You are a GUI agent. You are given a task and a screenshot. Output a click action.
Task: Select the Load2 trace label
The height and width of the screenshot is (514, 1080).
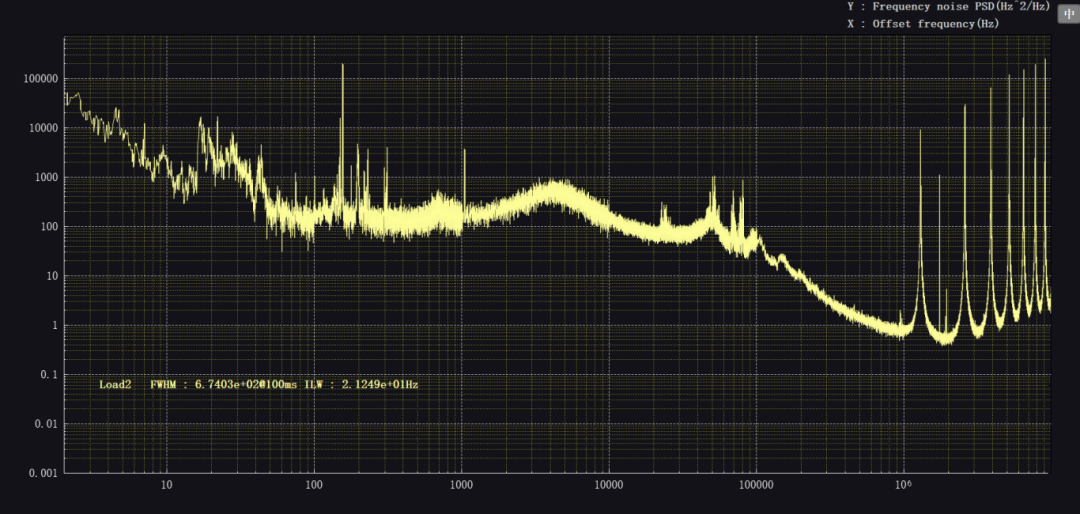[x=115, y=384]
